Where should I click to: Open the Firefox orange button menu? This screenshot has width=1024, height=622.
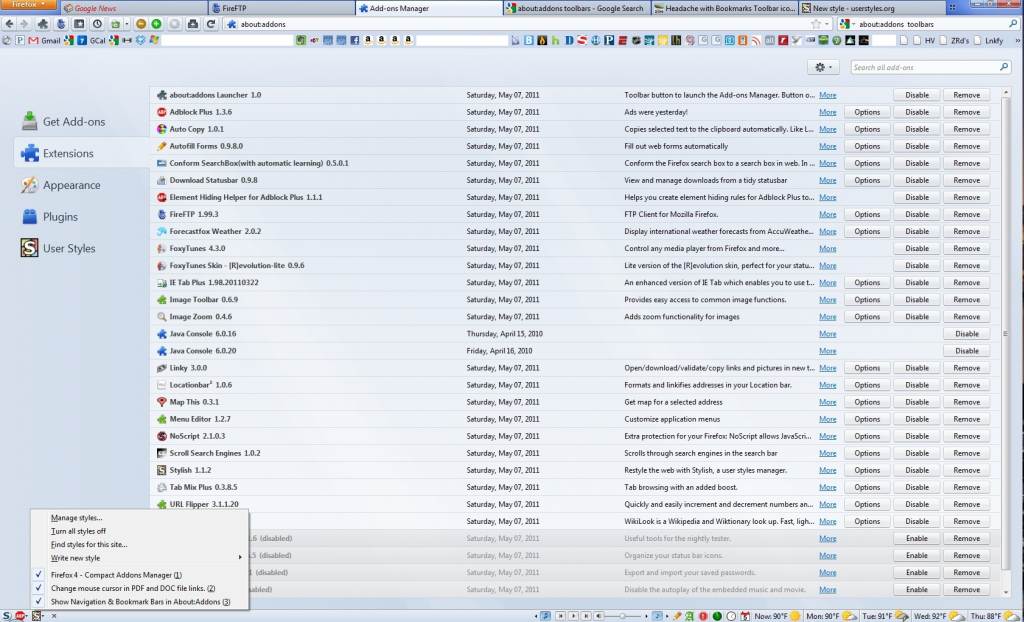(x=24, y=5)
